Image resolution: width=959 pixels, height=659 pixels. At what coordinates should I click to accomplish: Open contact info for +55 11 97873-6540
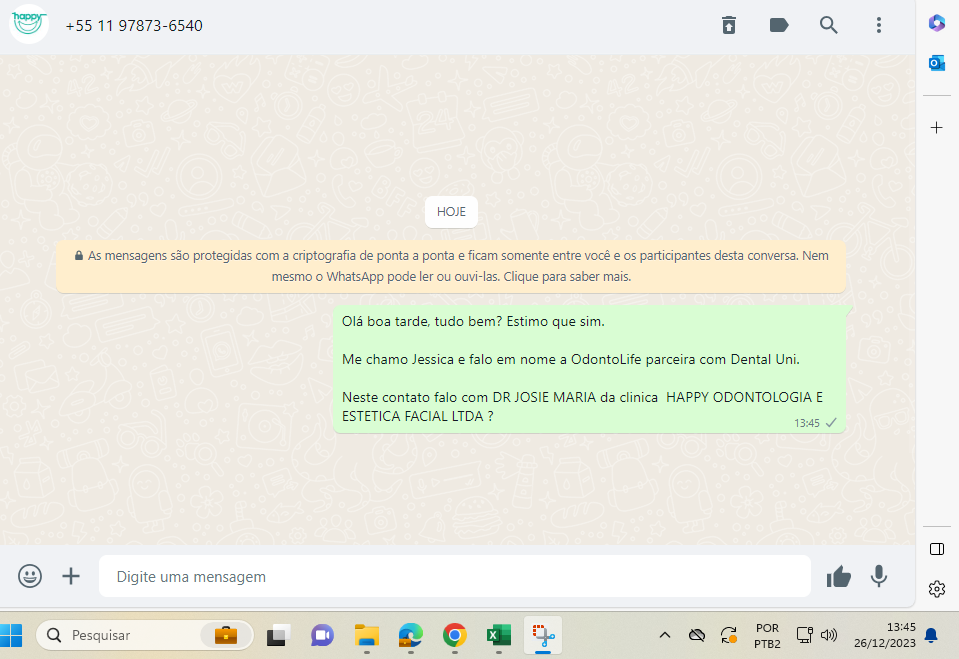click(x=134, y=26)
